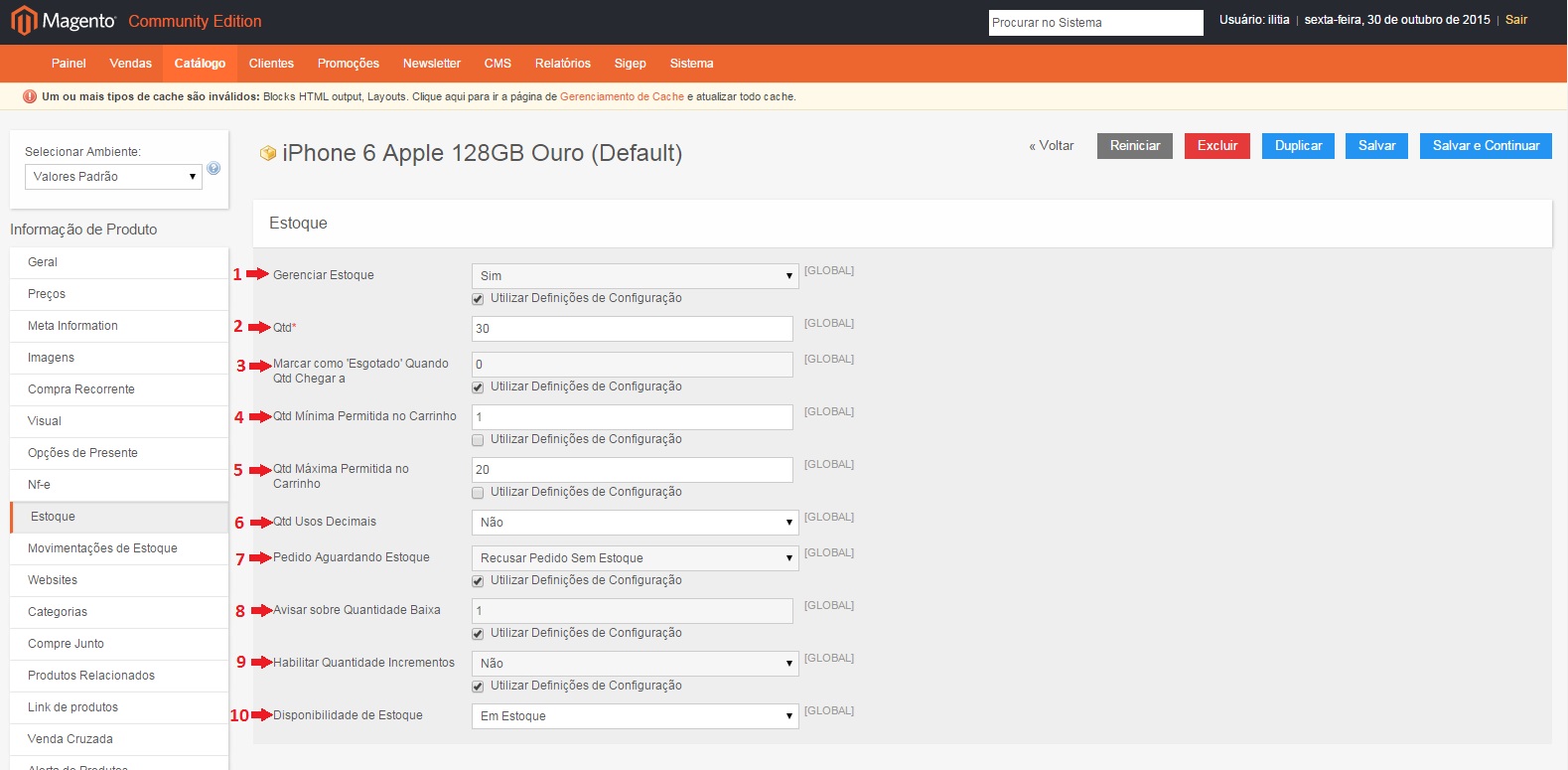Screen dimensions: 1568x770
Task: Open the Catálogo menu
Action: tap(200, 64)
